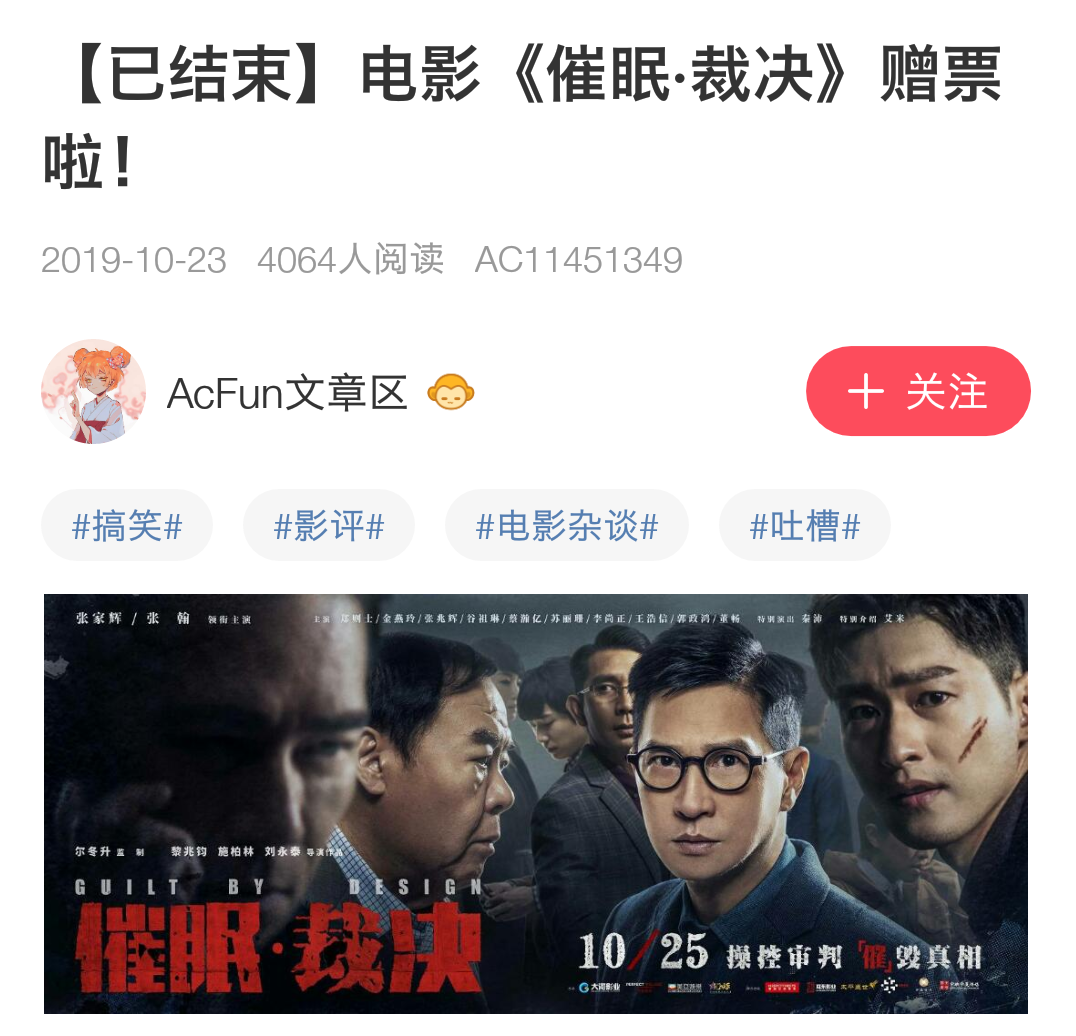
Task: Click the 张家辉 / 张翰 cast names on the poster
Action: tap(133, 618)
